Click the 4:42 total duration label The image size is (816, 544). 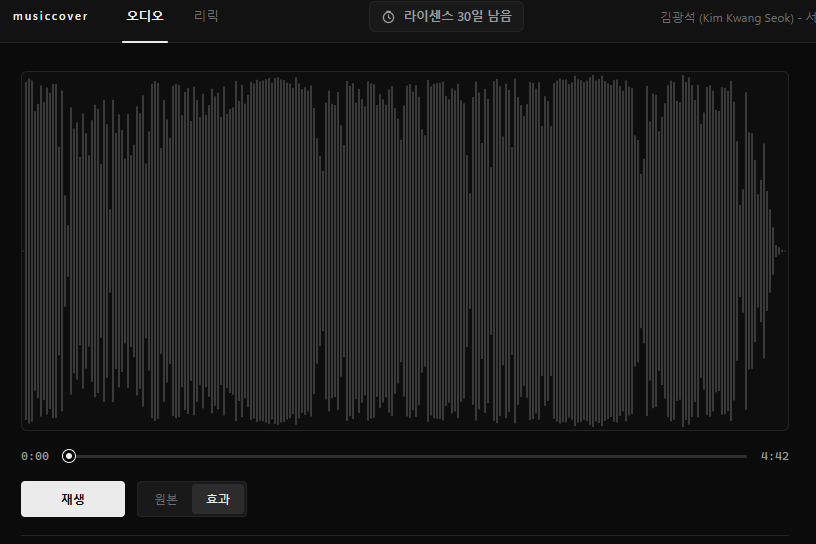tap(774, 456)
